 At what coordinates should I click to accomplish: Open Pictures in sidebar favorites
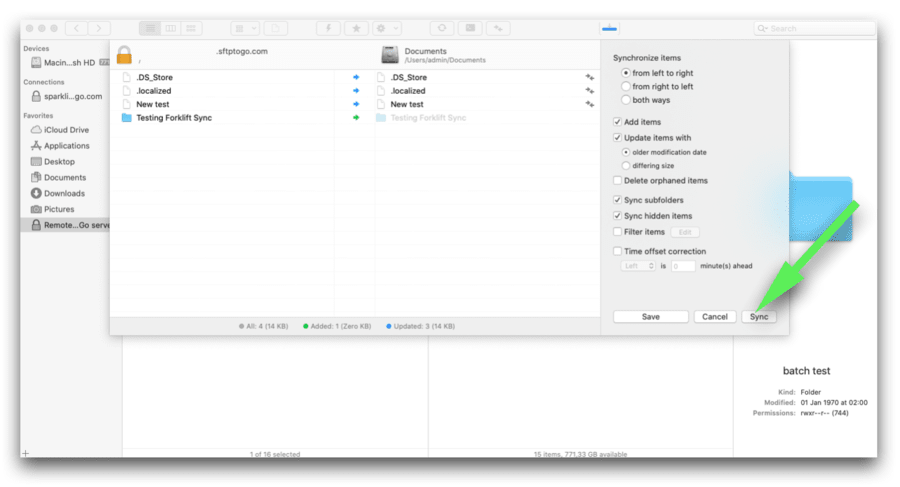tap(52, 209)
